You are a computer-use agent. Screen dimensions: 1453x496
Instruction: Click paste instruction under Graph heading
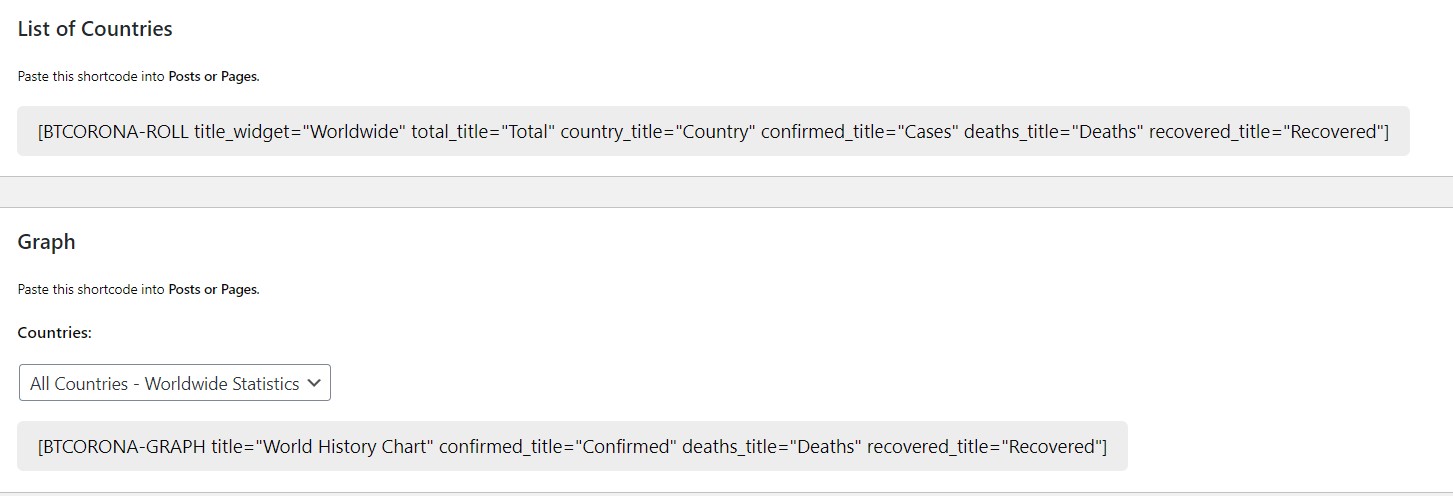coord(138,289)
